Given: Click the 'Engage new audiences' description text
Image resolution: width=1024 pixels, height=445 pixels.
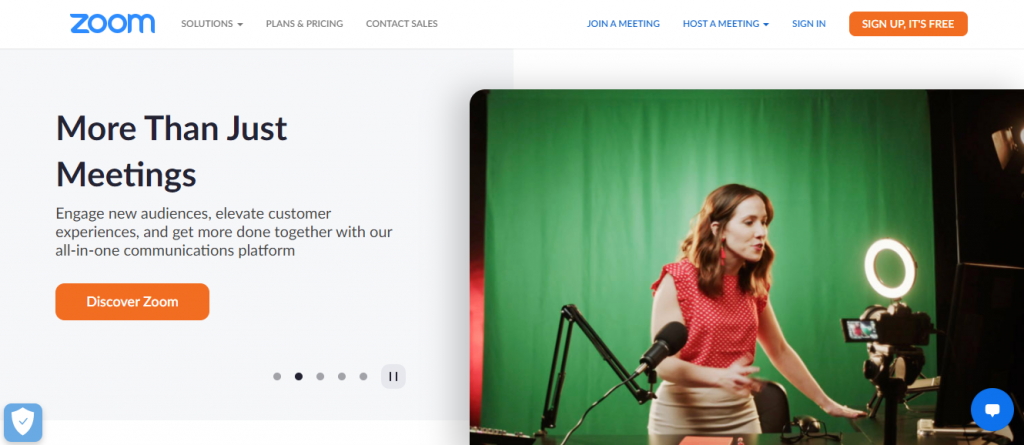Looking at the screenshot, I should (x=224, y=232).
